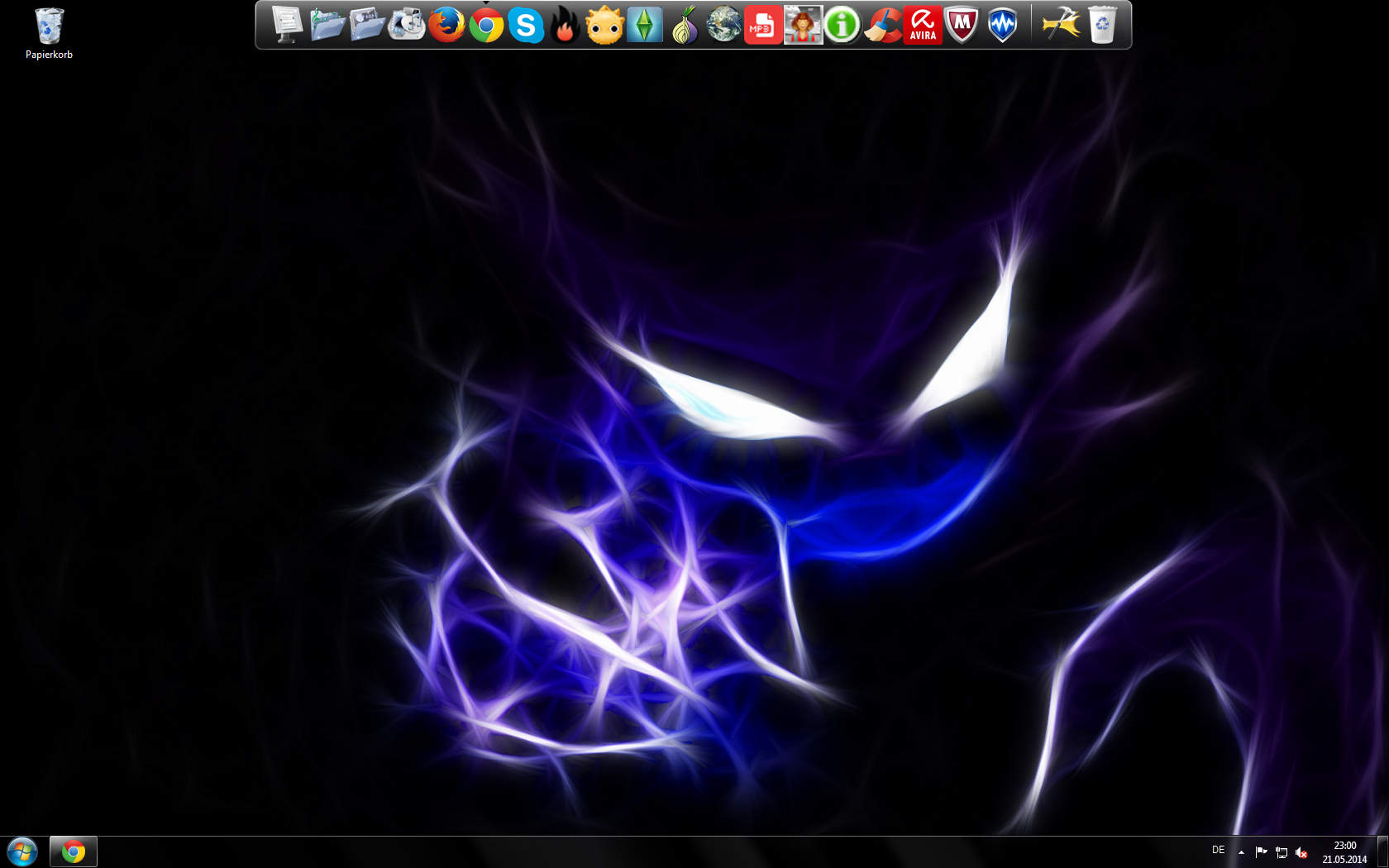Open the red MP3 converter in dock
1389x868 pixels.
(763, 25)
